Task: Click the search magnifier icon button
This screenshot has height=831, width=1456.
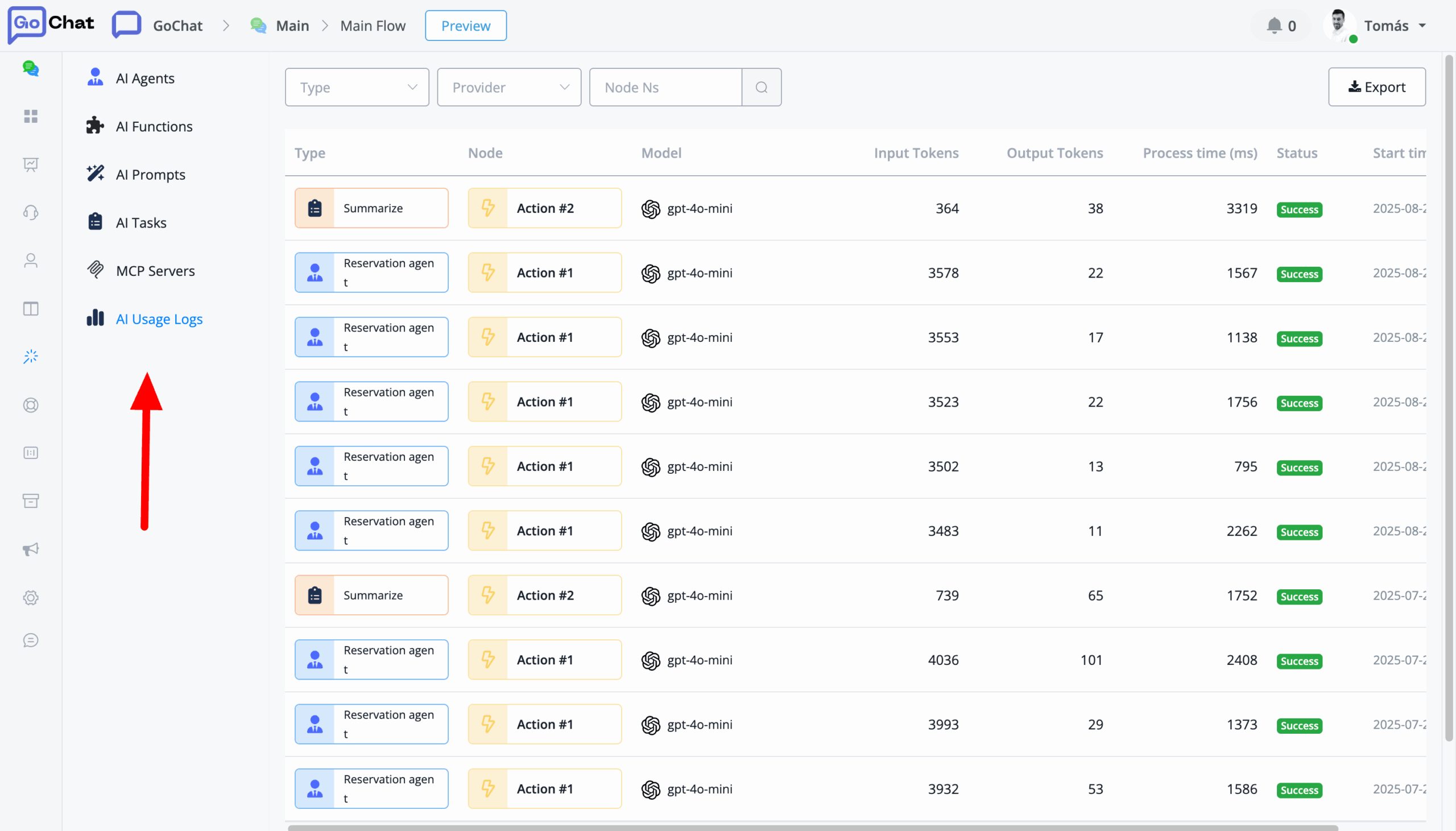Action: pos(761,88)
